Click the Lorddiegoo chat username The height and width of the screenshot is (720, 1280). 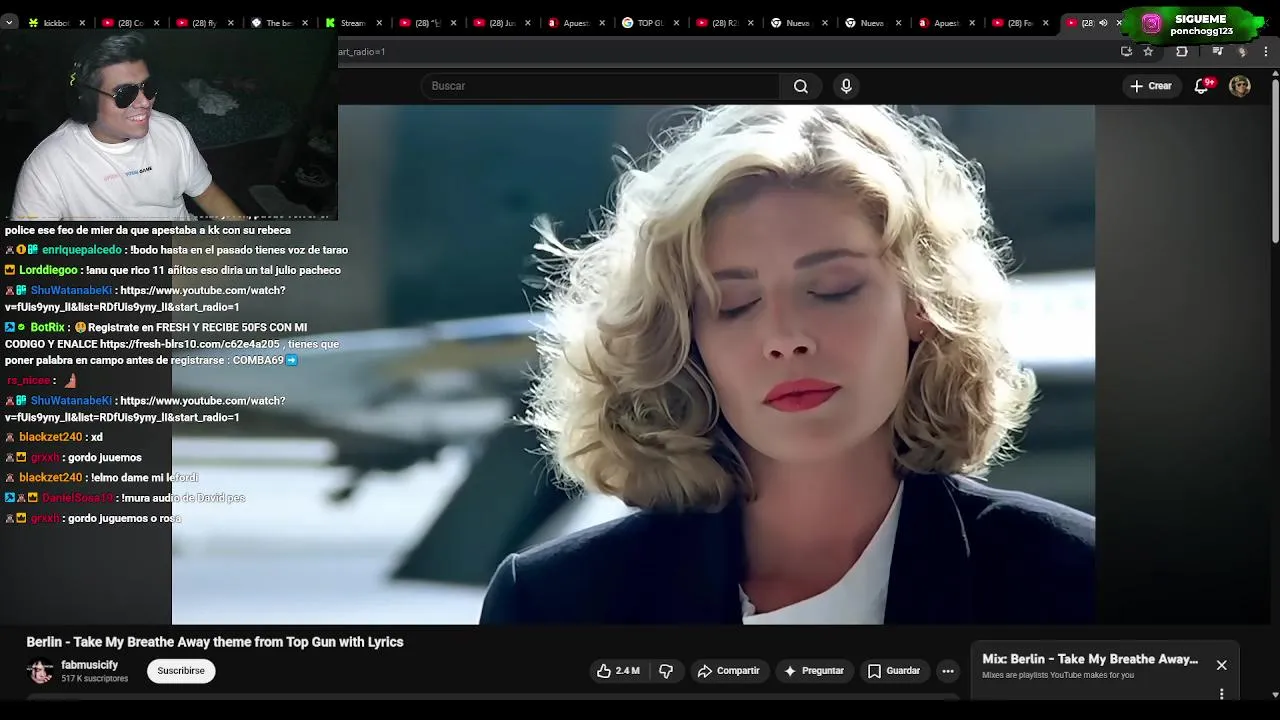click(48, 270)
